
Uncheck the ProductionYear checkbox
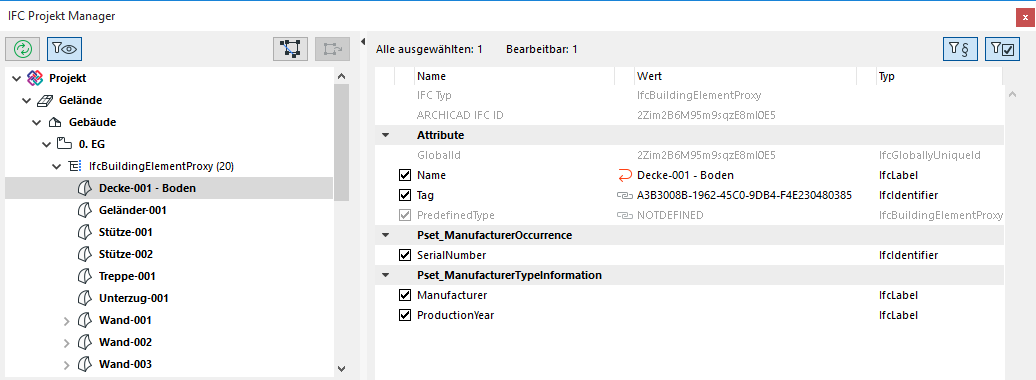coord(405,315)
